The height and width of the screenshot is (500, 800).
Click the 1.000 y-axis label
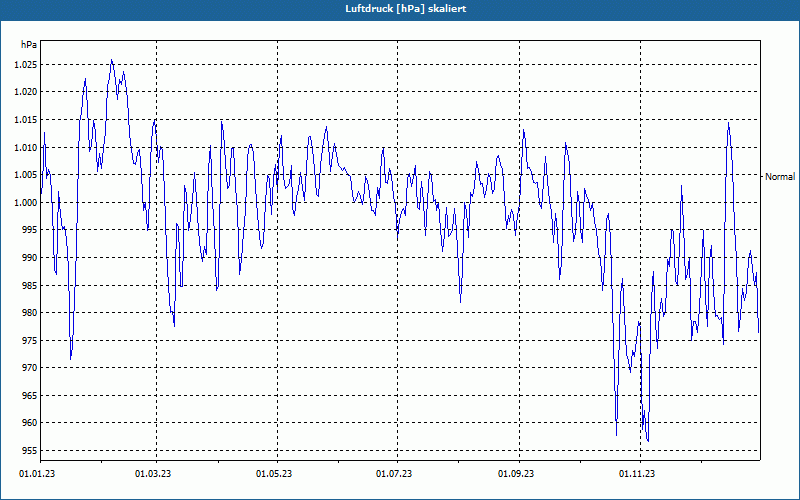click(x=25, y=203)
